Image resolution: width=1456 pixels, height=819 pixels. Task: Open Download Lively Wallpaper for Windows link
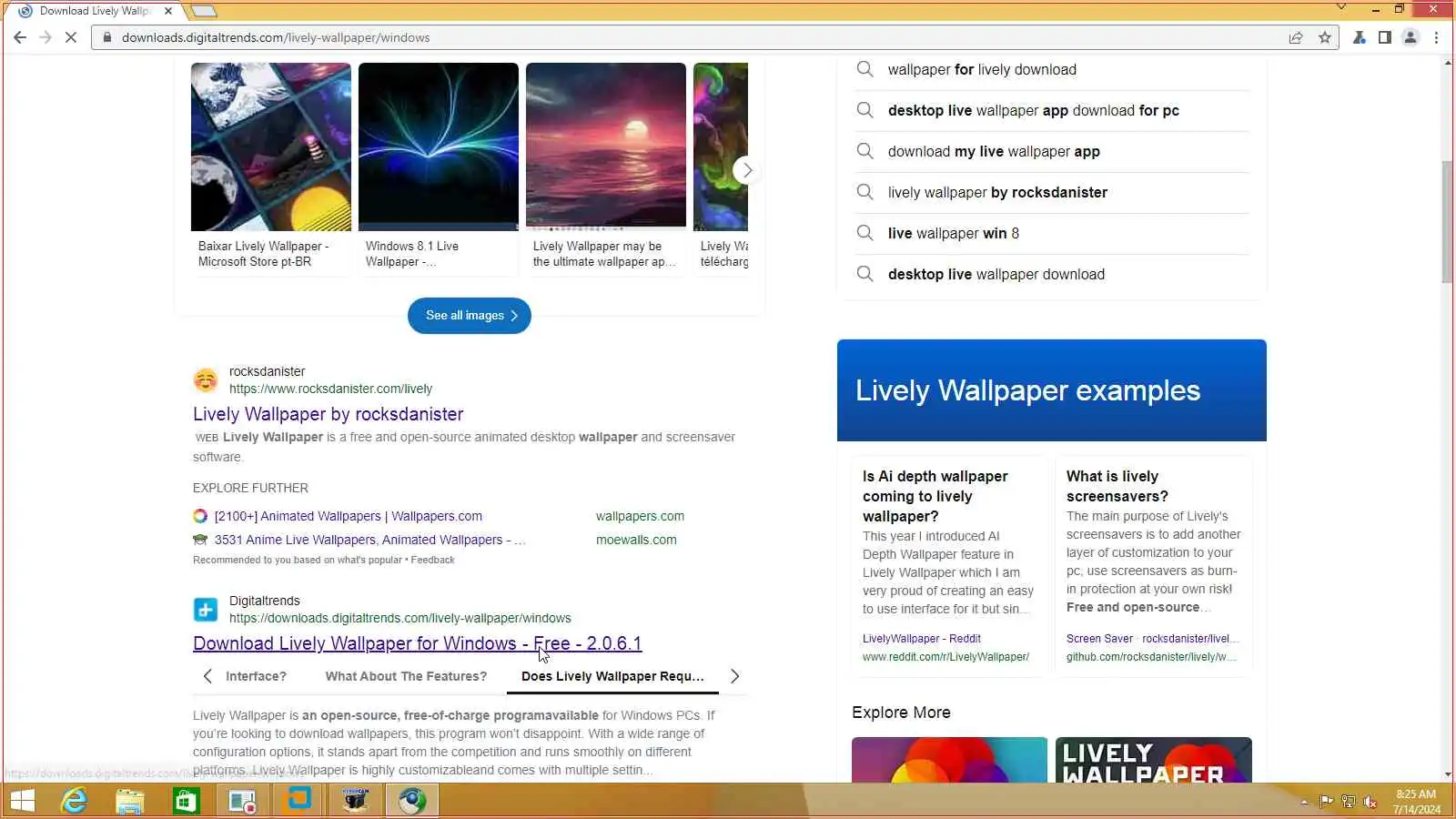(418, 643)
